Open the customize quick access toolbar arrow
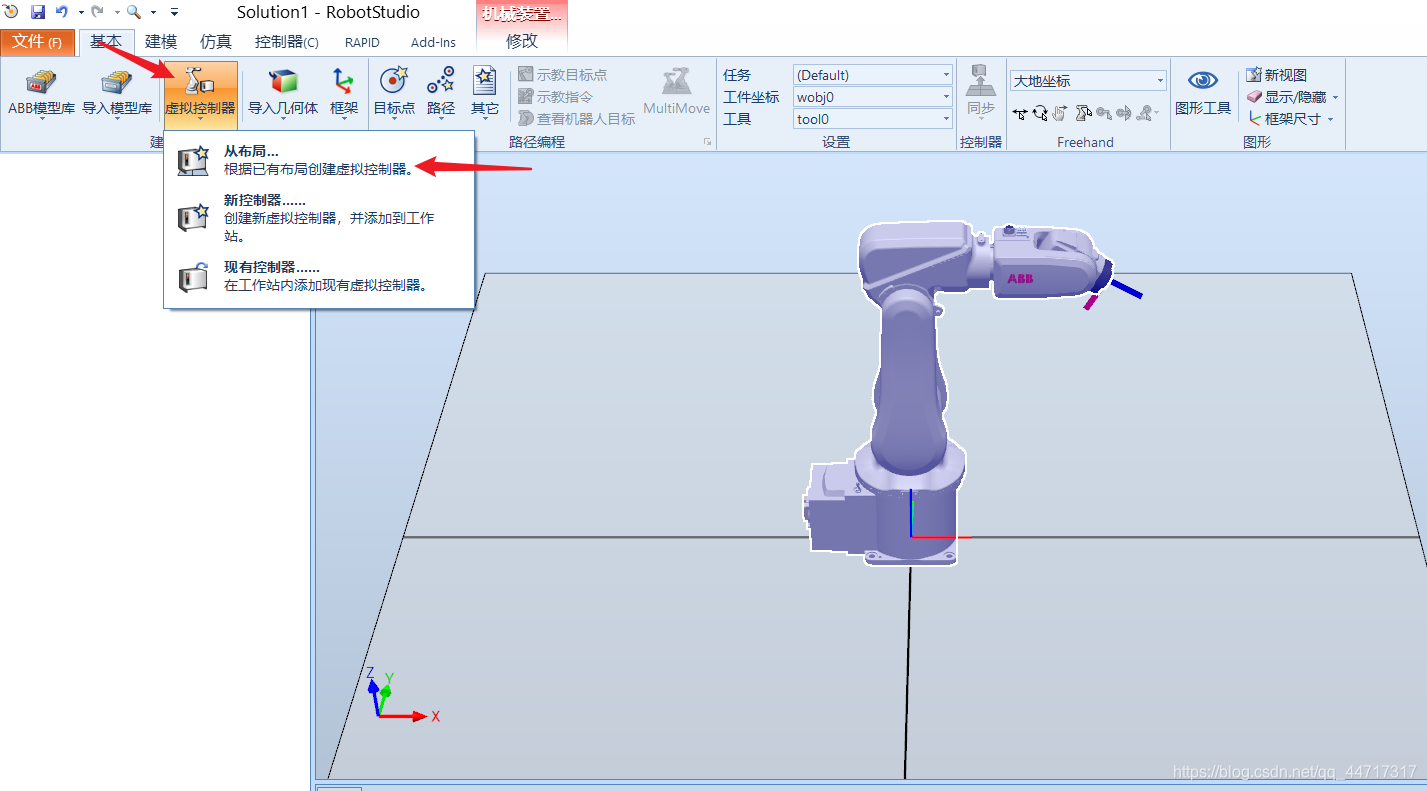 tap(174, 12)
